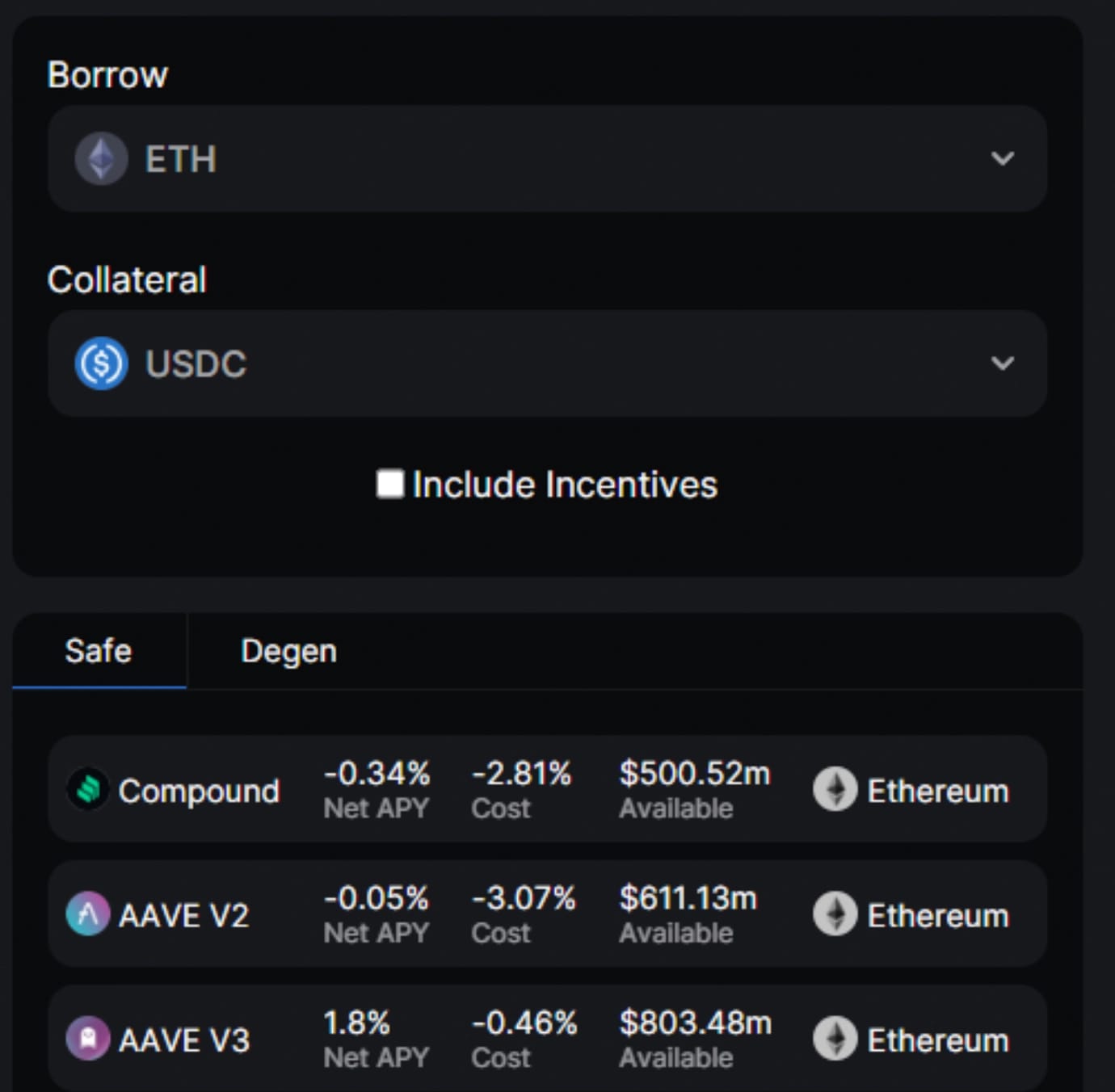Click Compound's $500.52m Available amount
Viewport: 1115px width, 1092px height.
pyautogui.click(x=694, y=774)
